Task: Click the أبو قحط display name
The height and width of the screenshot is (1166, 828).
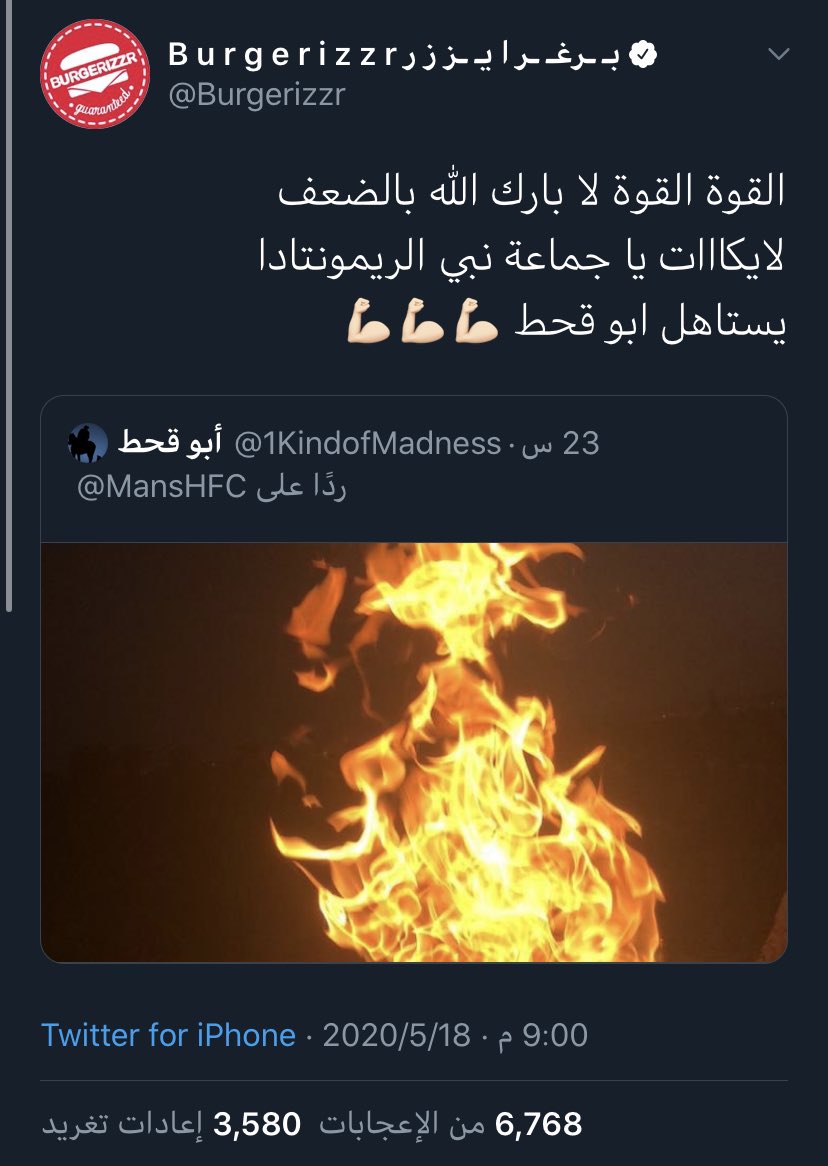Action: [x=170, y=443]
